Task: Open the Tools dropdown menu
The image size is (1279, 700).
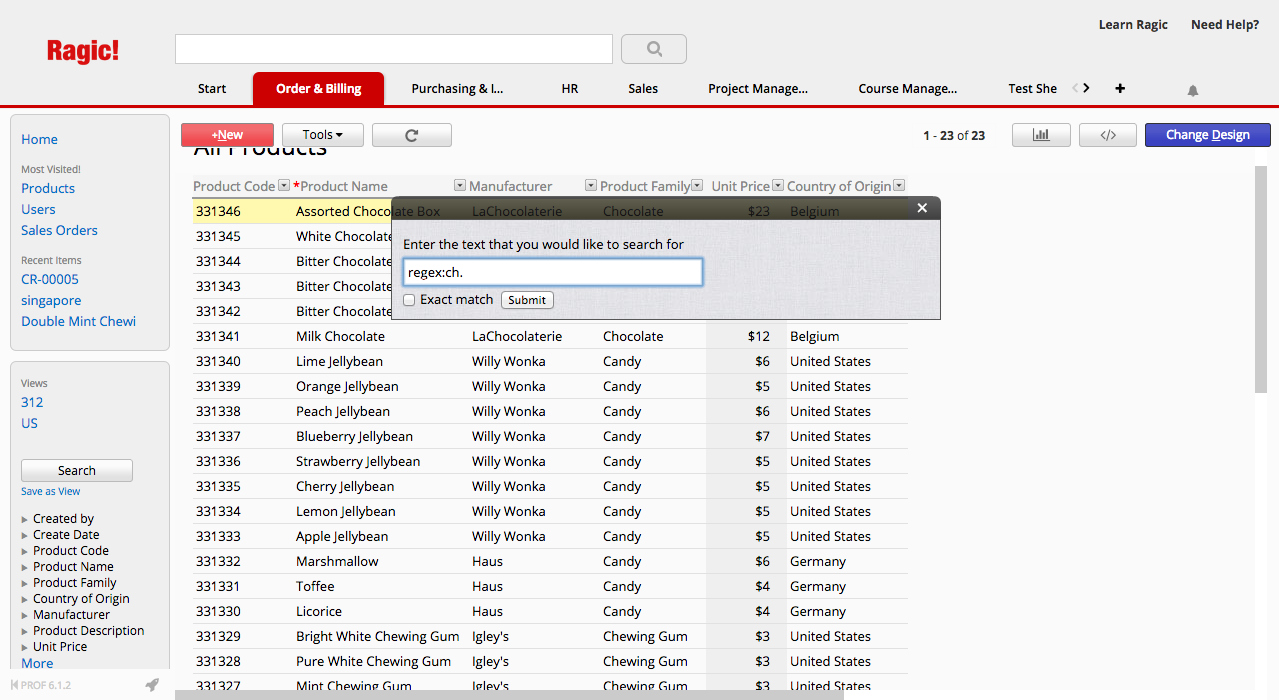Action: tap(322, 135)
